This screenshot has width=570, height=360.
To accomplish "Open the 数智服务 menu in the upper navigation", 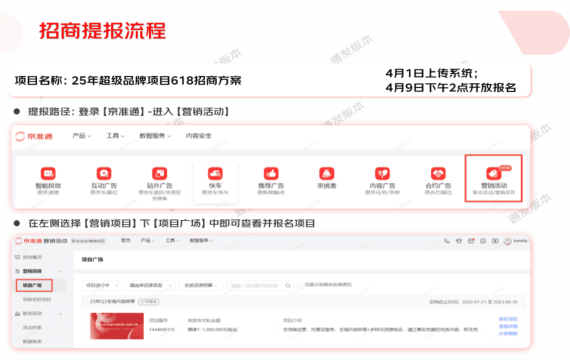I will point(155,136).
